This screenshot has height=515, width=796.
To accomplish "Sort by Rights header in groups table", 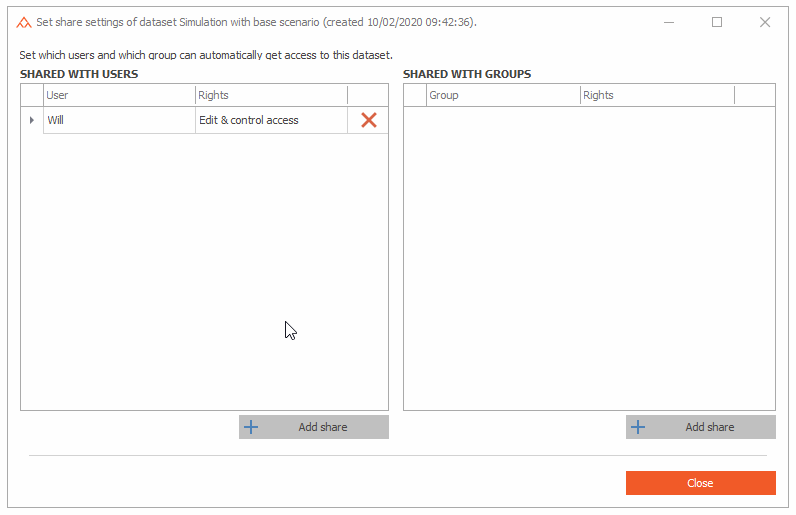I will [657, 95].
